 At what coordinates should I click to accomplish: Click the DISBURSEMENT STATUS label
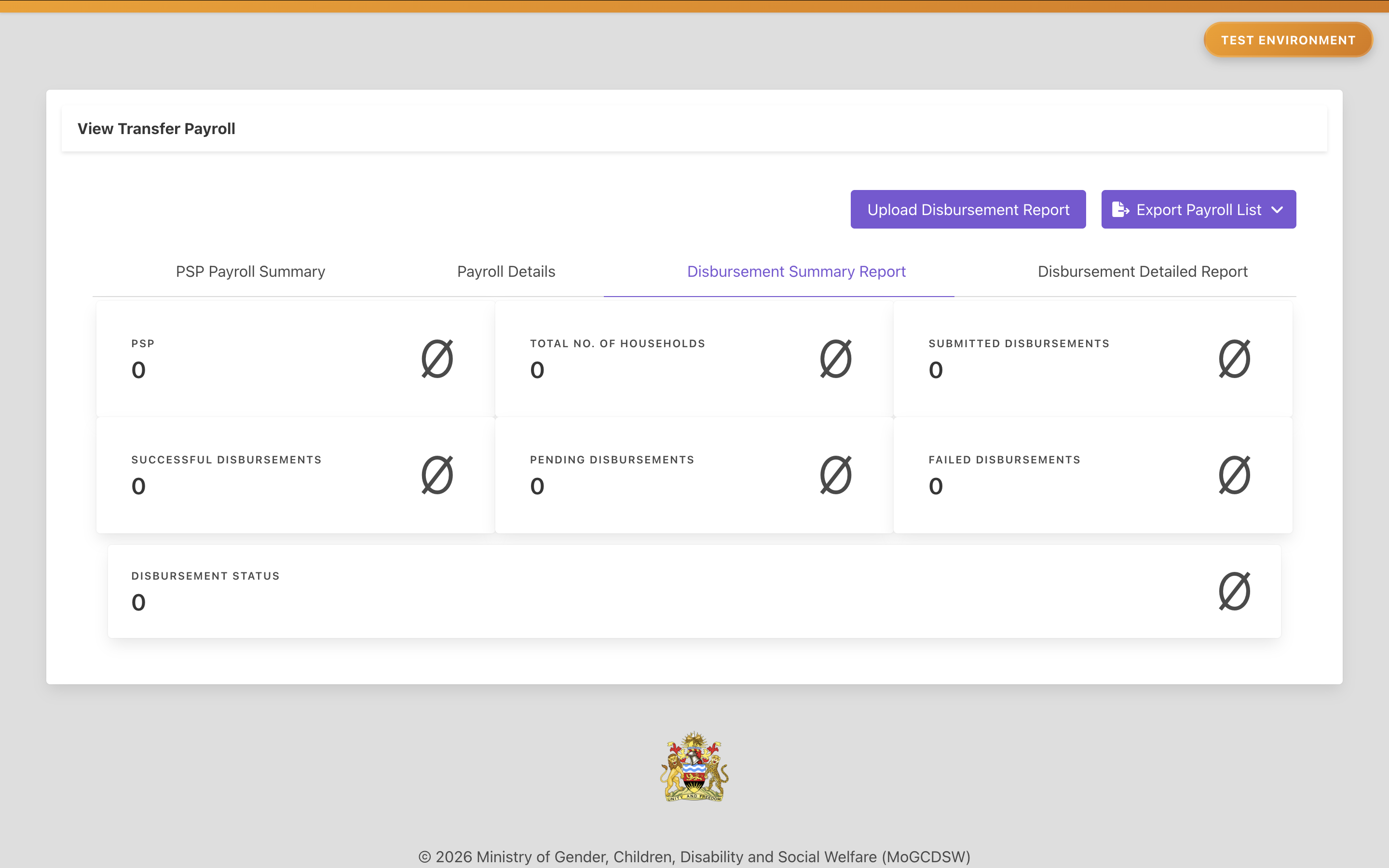point(205,576)
